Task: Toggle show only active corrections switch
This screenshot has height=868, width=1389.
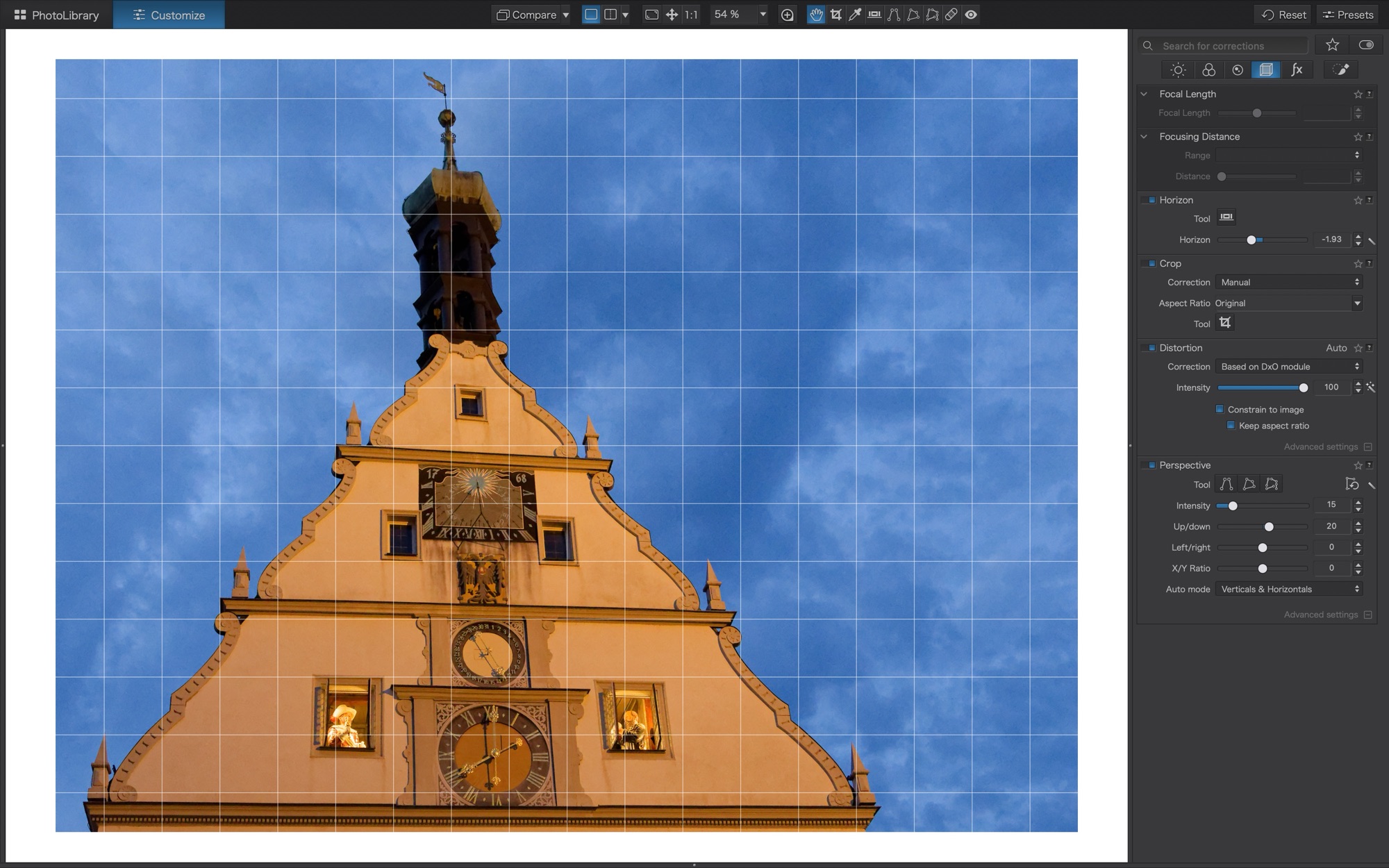Action: point(1366,45)
